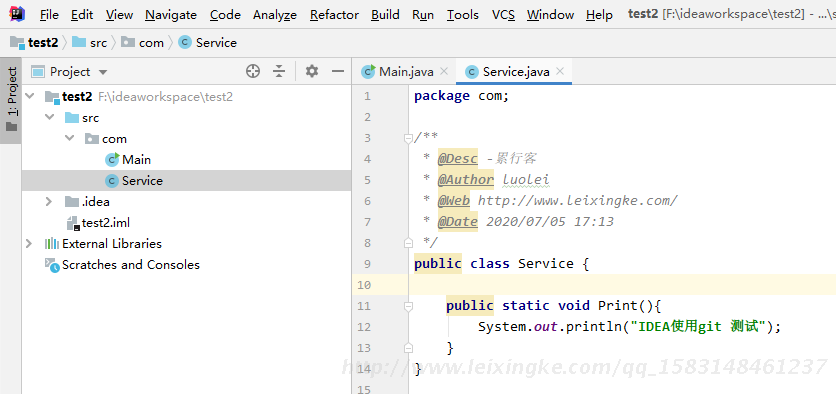Image resolution: width=836 pixels, height=394 pixels.
Task: Click the test2.iml file icon
Action: (73, 223)
